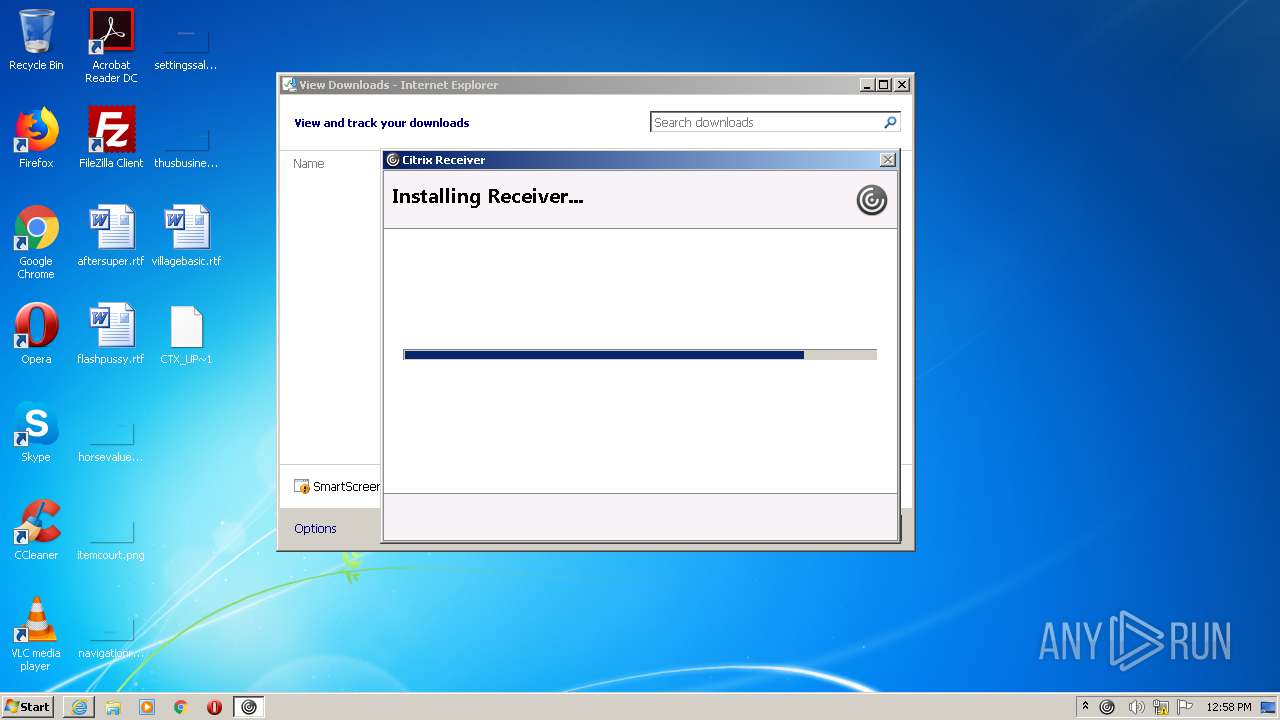
Task: Click the SmartScreen Filter icon in View Downloads
Action: (x=302, y=487)
